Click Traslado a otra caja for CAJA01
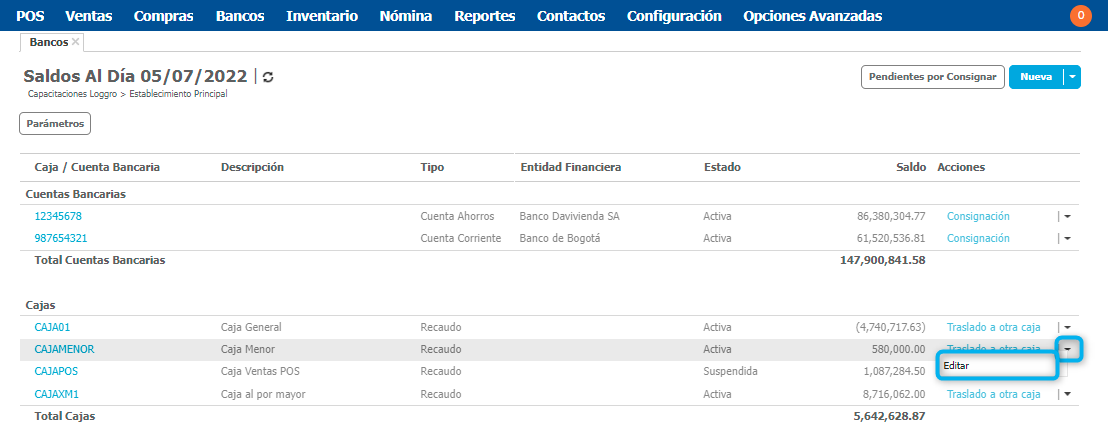This screenshot has width=1108, height=436. click(993, 327)
